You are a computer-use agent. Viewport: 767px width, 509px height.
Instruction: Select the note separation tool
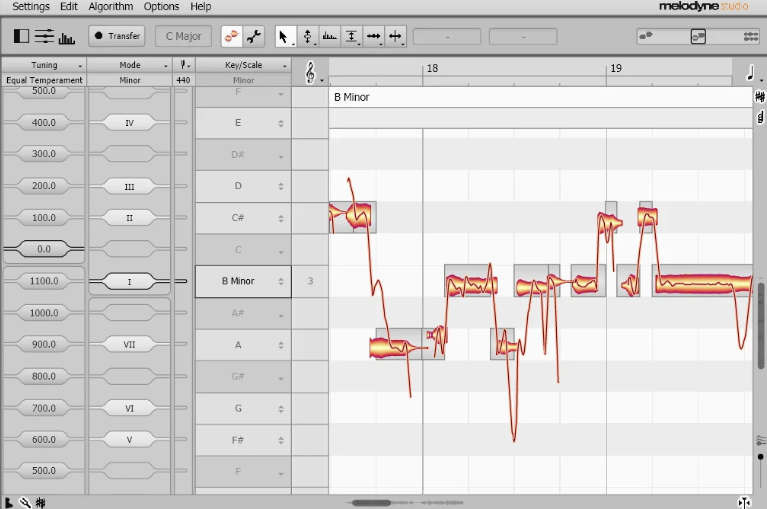coord(395,36)
